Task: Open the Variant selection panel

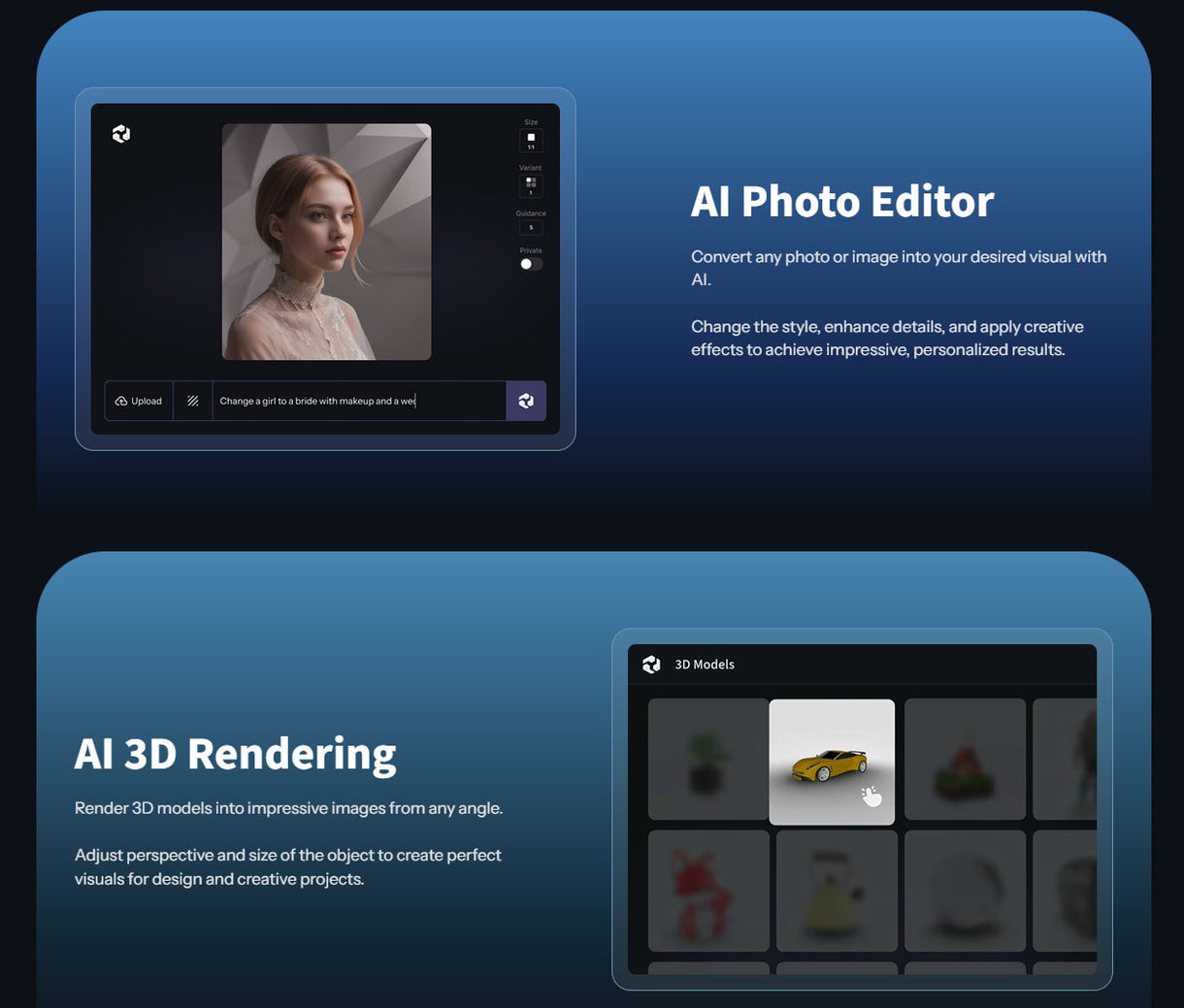Action: [x=530, y=184]
